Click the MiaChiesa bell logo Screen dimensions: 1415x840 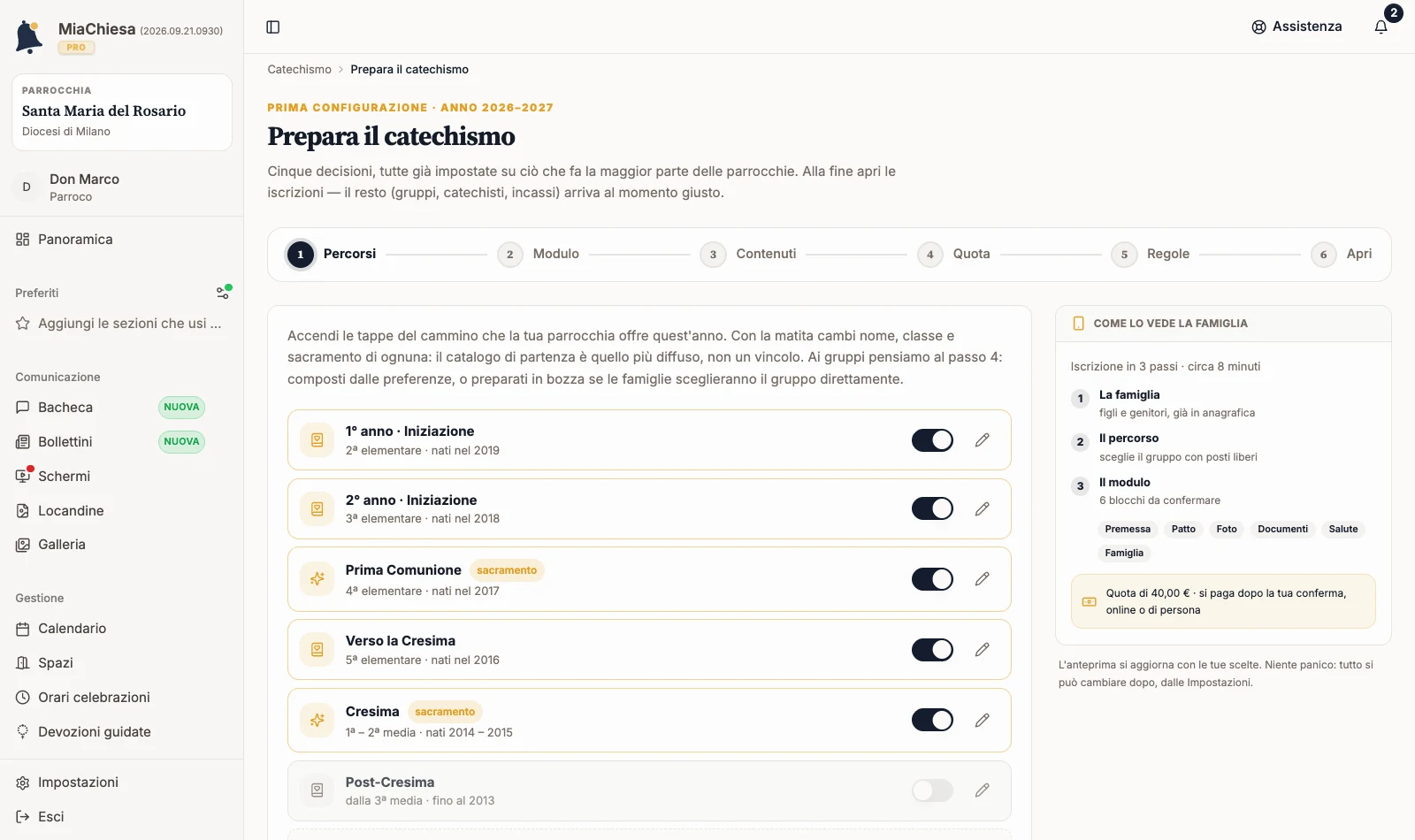point(29,37)
